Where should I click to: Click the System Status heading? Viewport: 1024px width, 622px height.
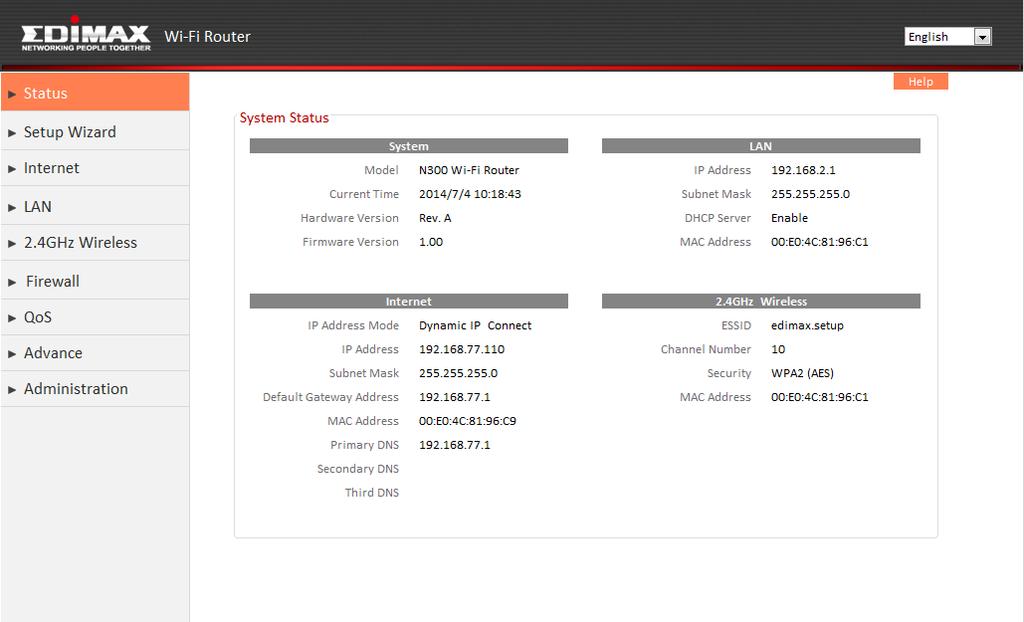[x=284, y=118]
